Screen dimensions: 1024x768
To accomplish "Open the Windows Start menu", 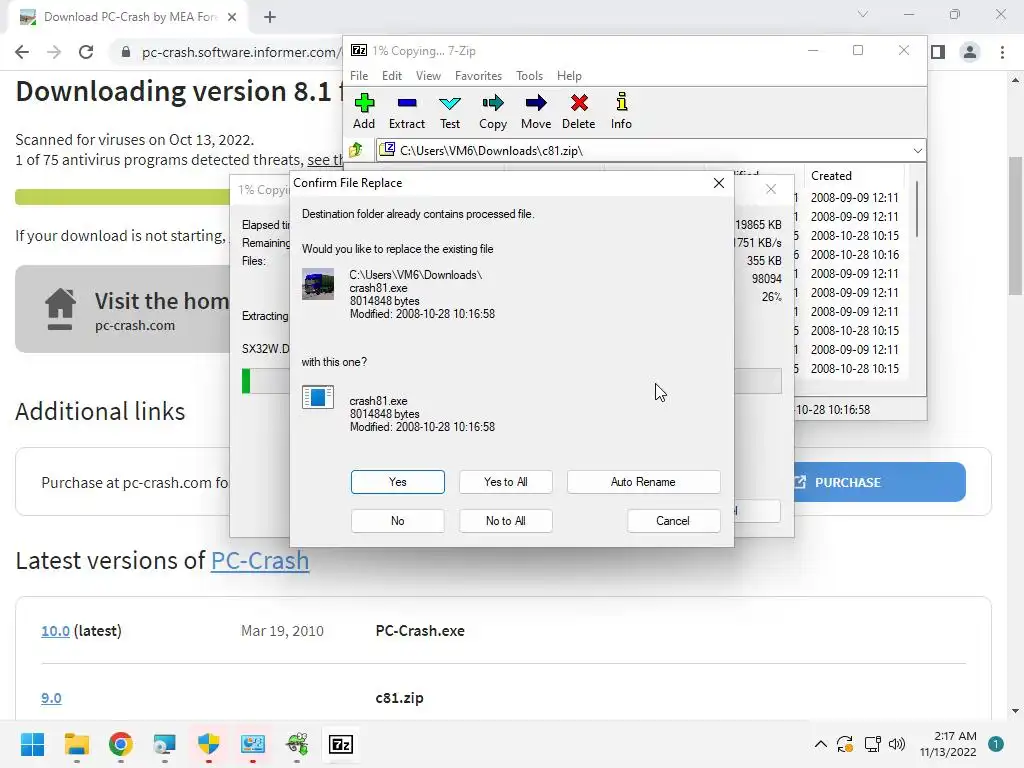I will pyautogui.click(x=32, y=744).
